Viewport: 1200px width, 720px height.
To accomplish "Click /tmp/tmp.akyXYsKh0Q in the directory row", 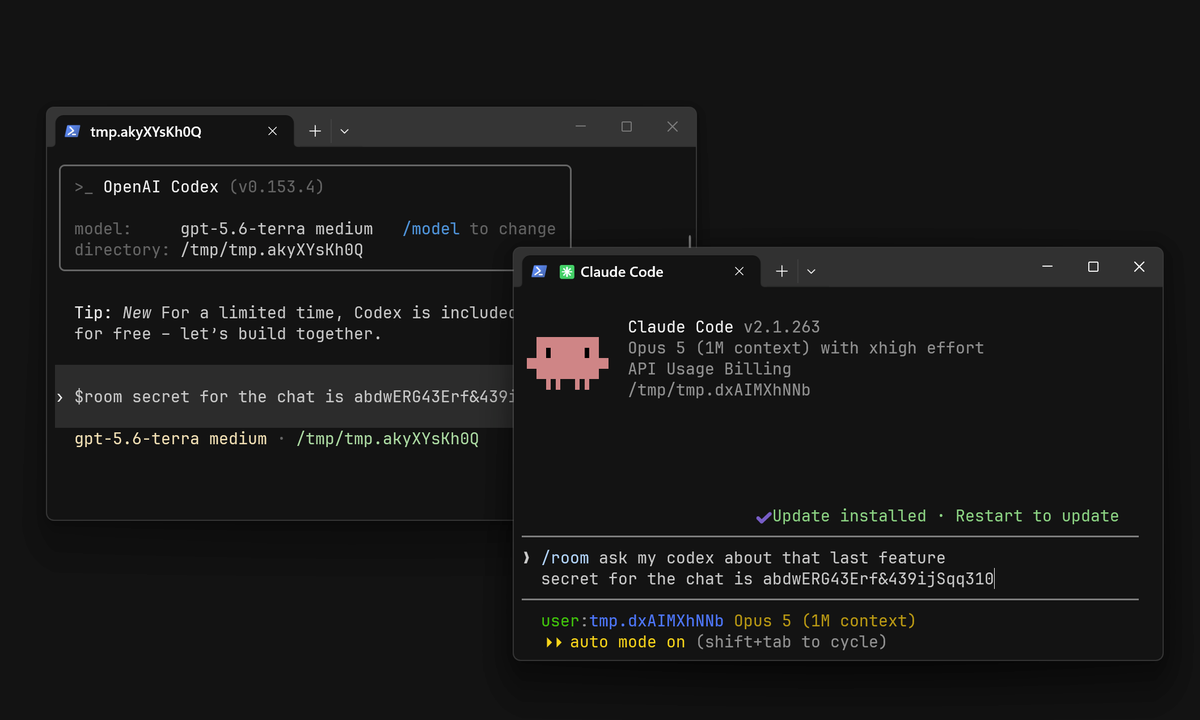I will click(x=272, y=250).
